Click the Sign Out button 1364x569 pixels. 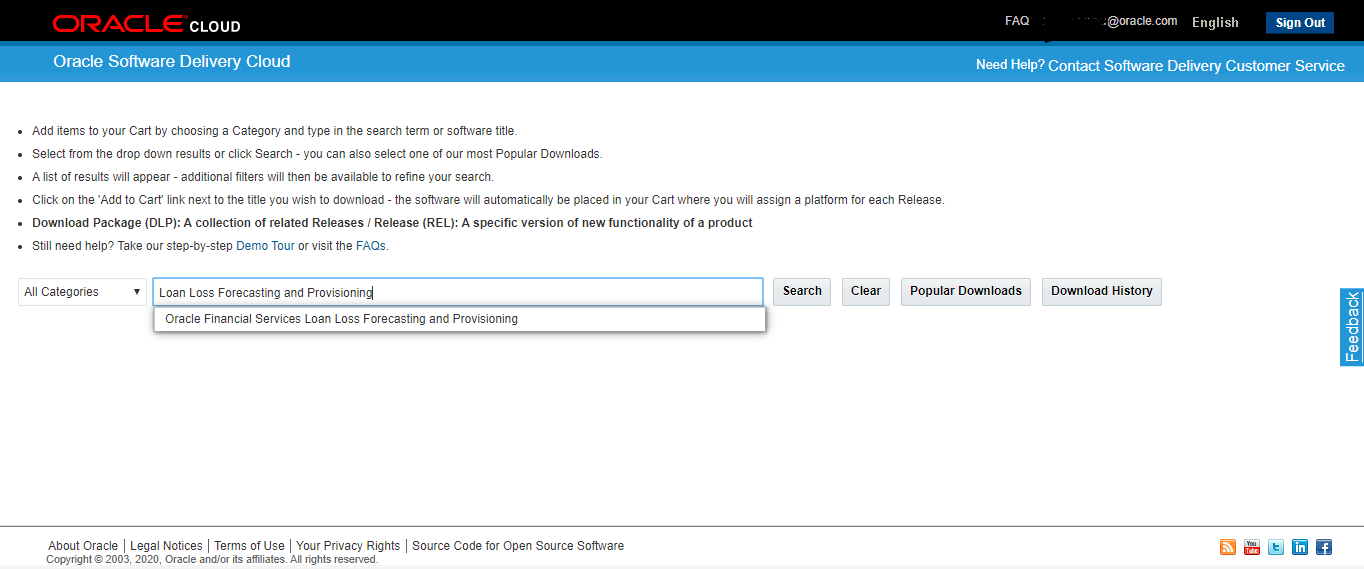click(1300, 23)
